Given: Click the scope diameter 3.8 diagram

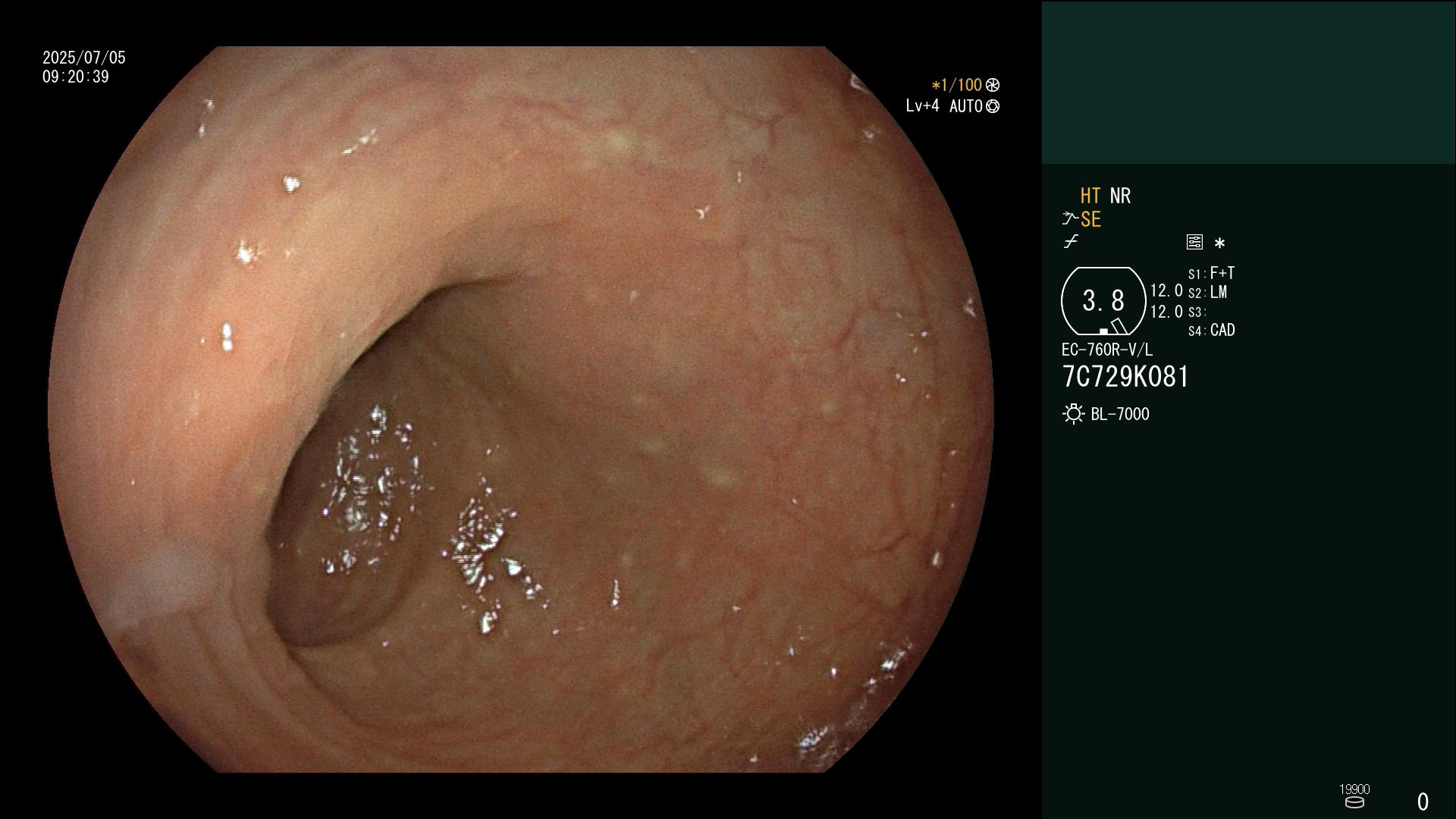Looking at the screenshot, I should point(1103,301).
